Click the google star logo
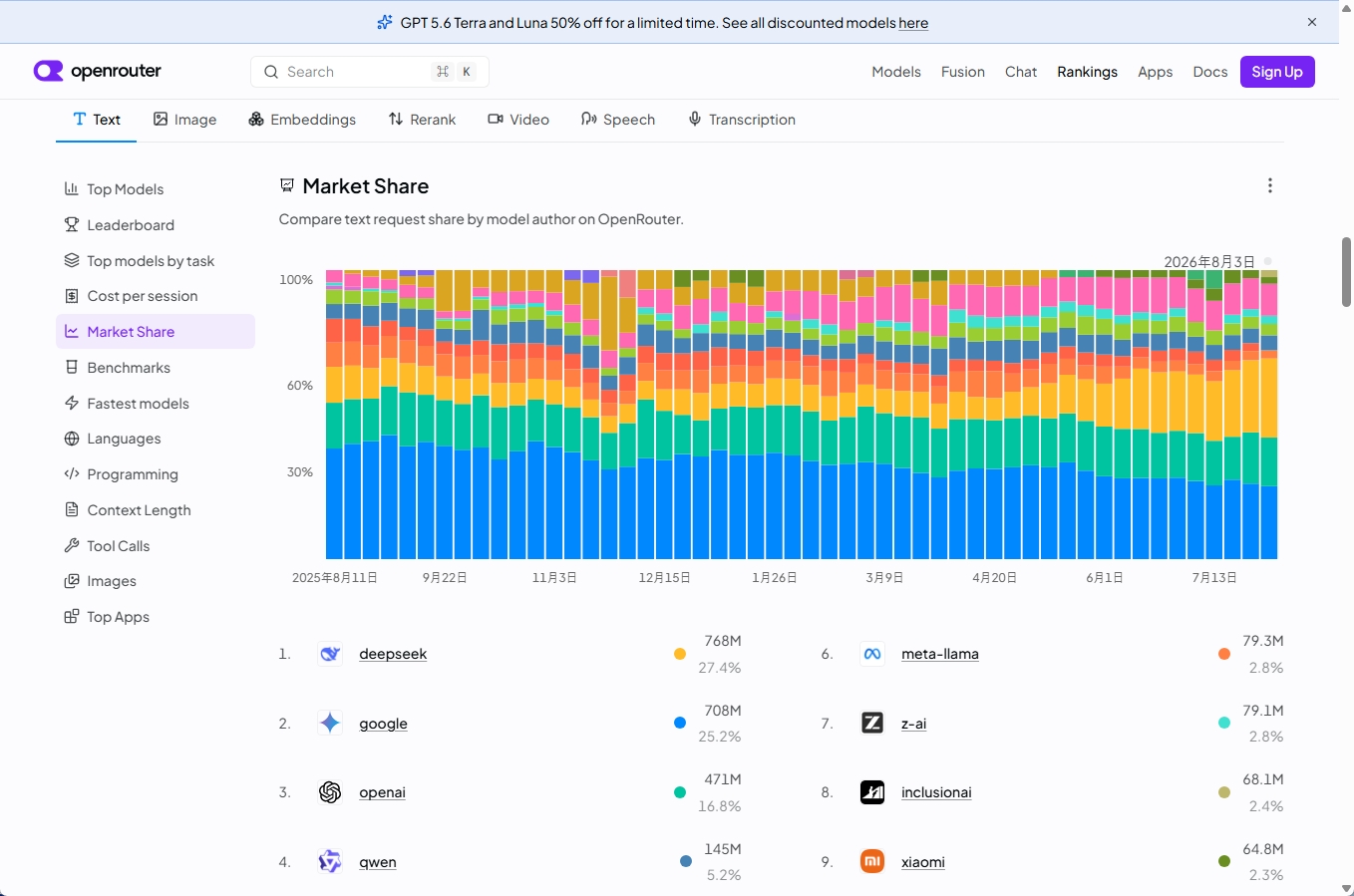The image size is (1354, 896). (x=330, y=723)
